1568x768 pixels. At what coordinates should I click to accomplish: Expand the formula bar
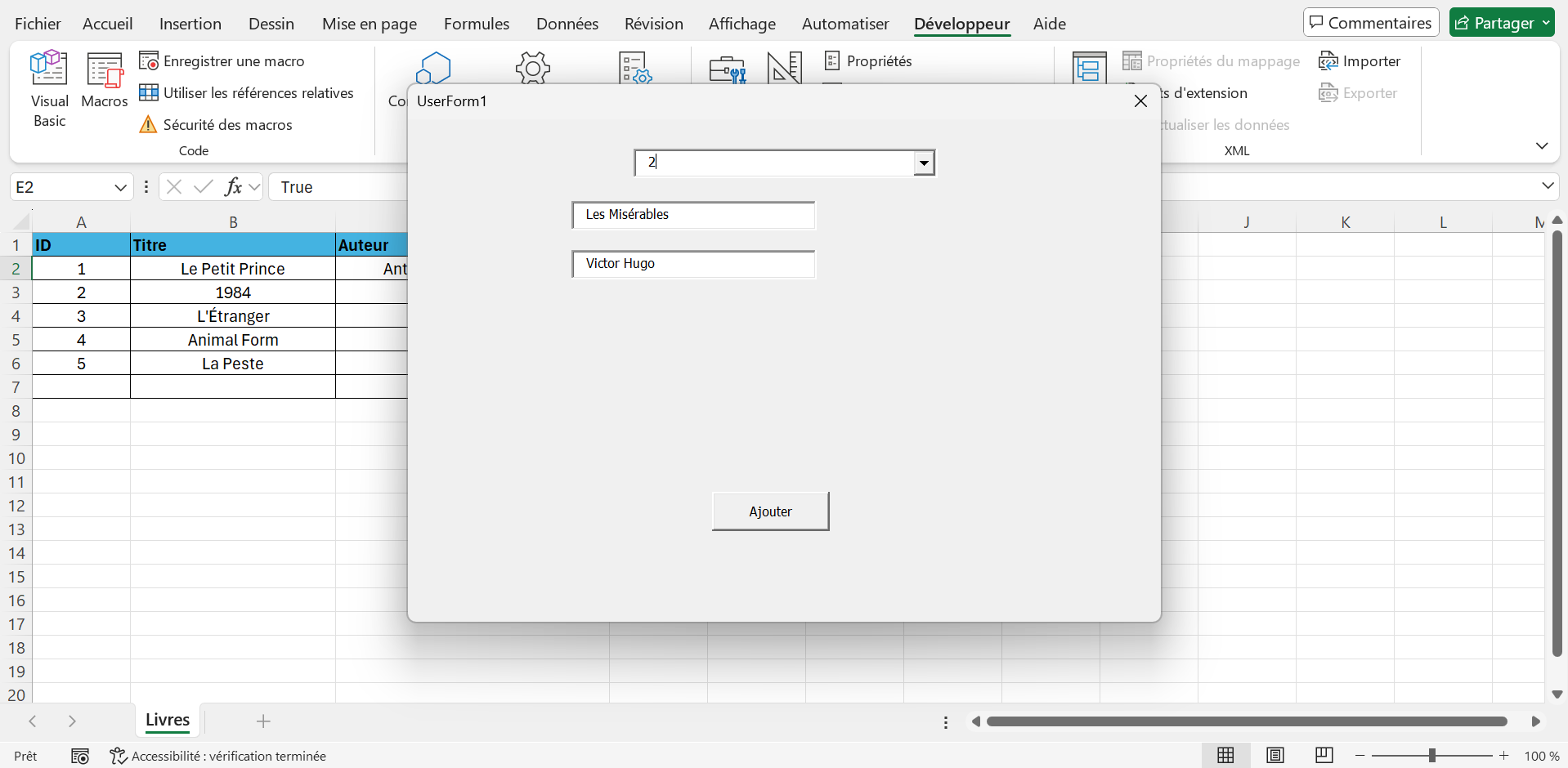(x=1548, y=186)
